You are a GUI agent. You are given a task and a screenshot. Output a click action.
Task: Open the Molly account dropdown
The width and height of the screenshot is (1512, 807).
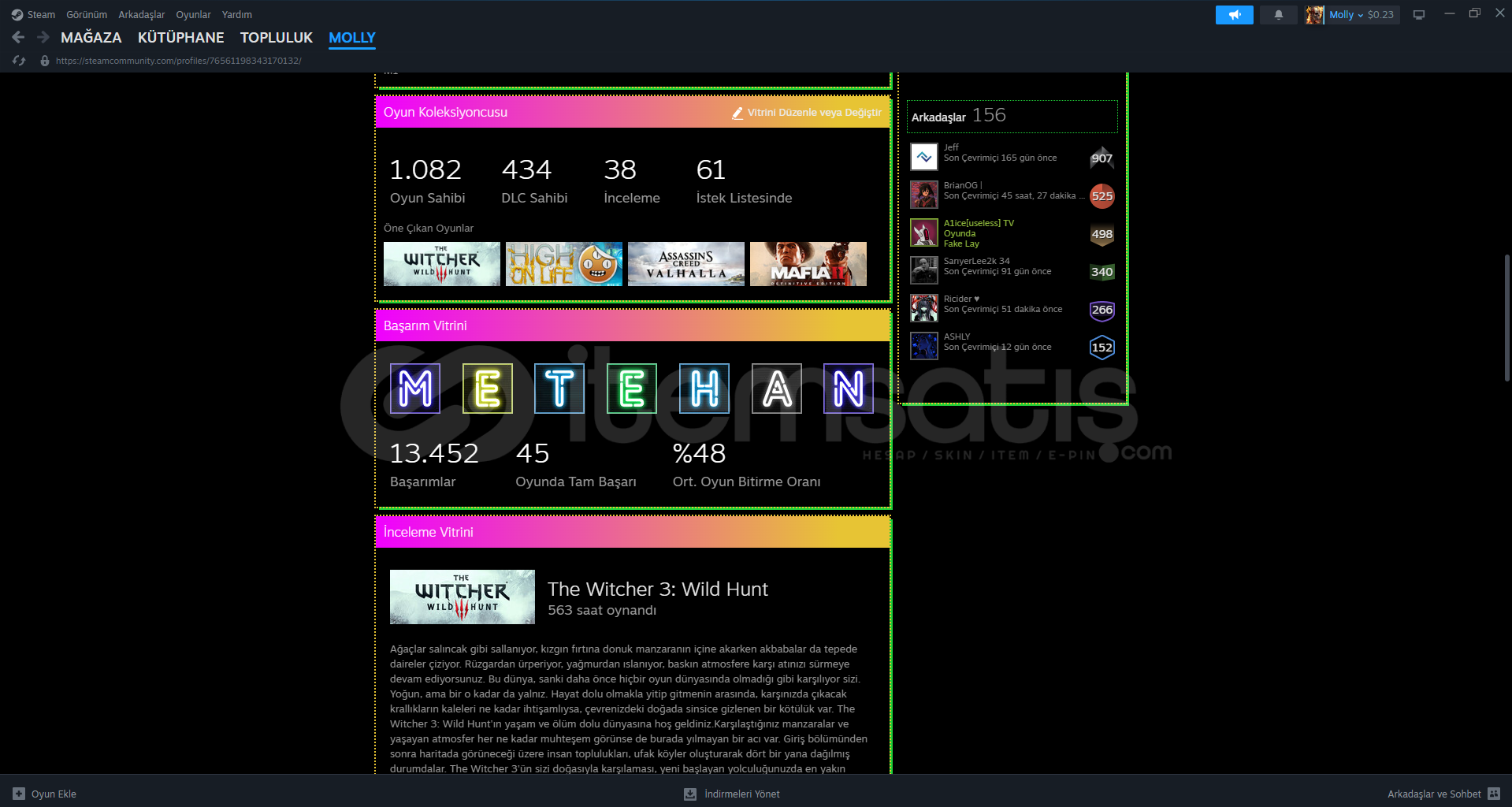pyautogui.click(x=1346, y=15)
